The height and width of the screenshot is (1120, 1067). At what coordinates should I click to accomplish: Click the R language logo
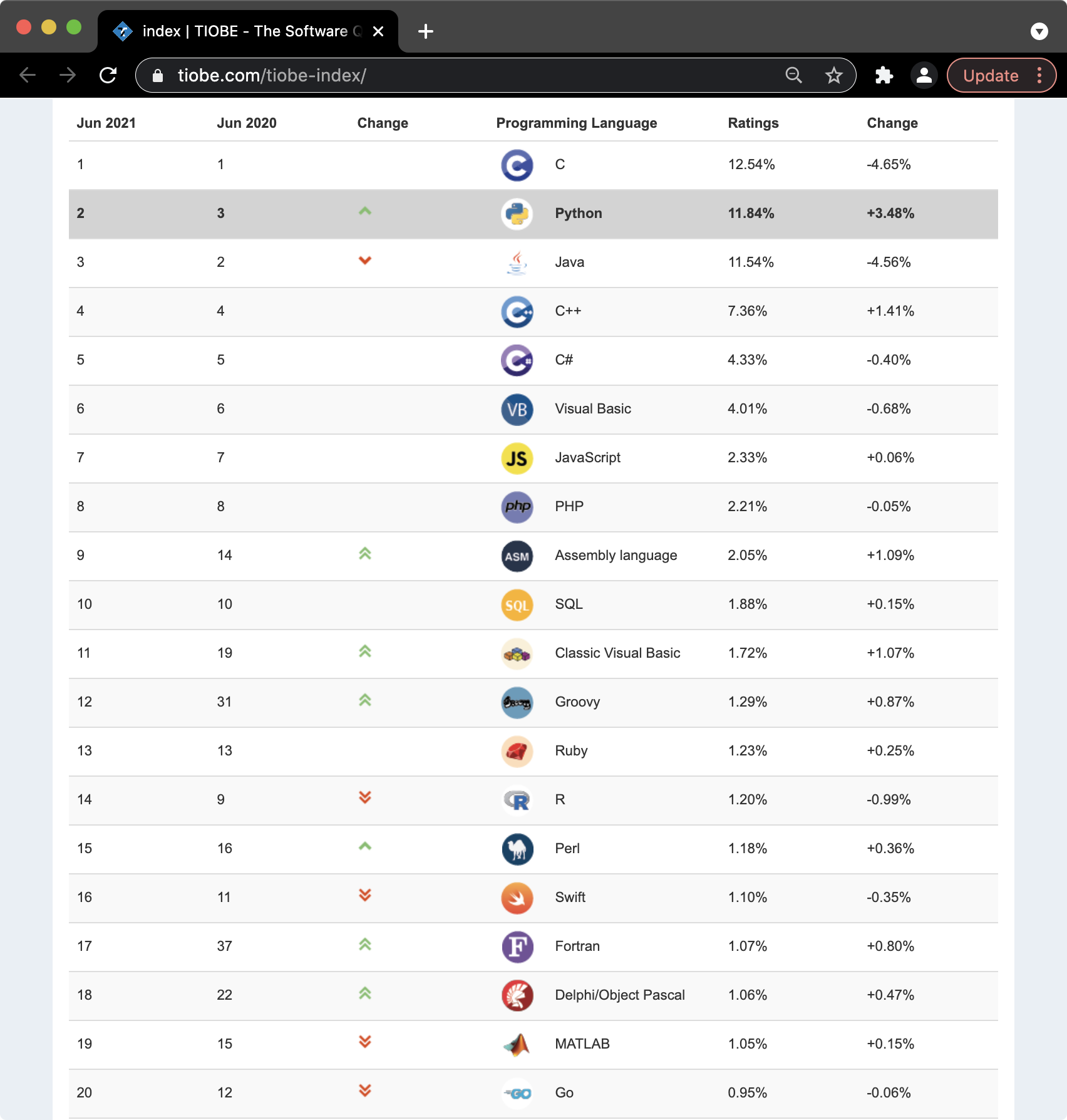tap(517, 801)
